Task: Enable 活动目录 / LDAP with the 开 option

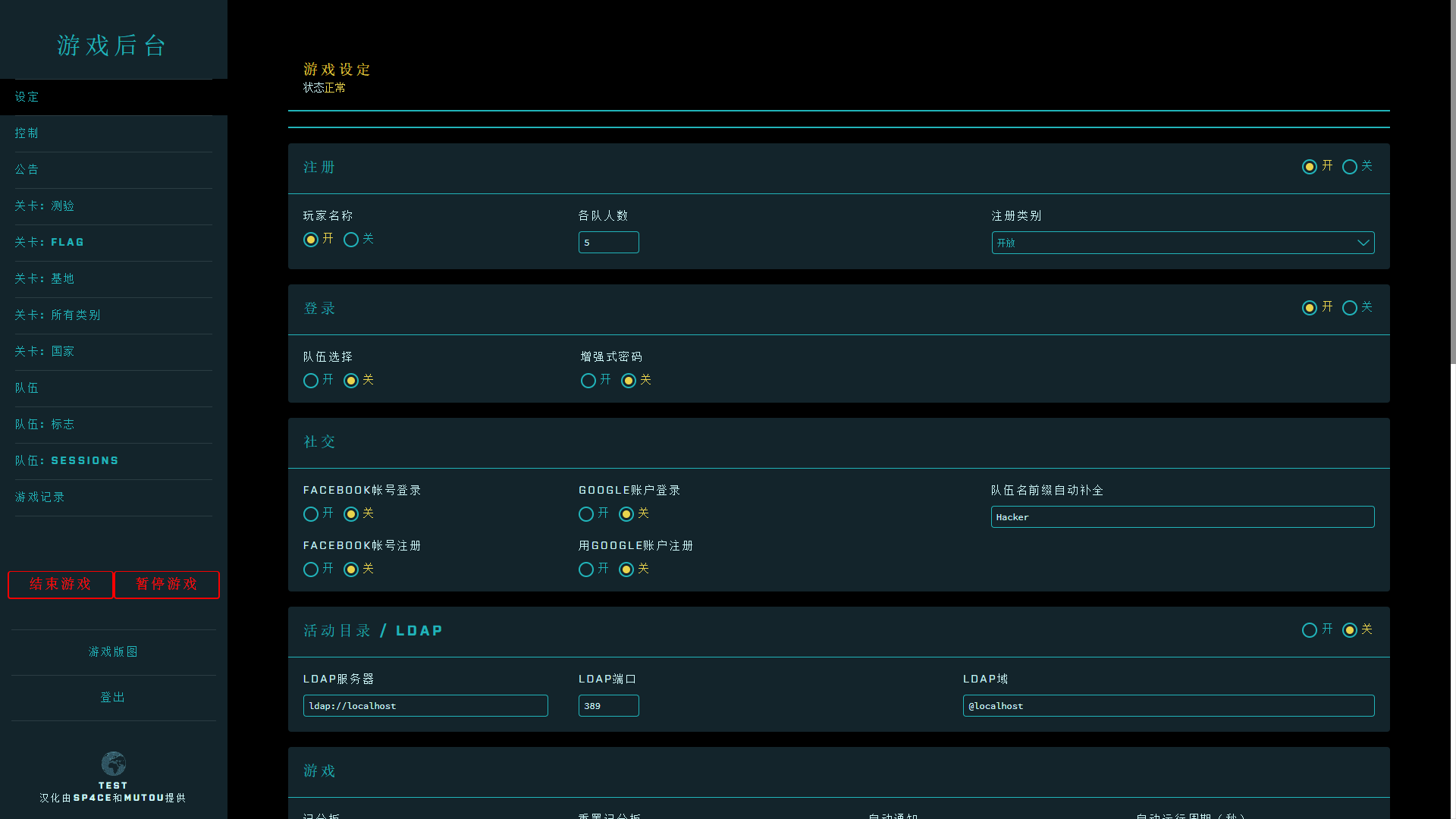Action: coord(1310,630)
